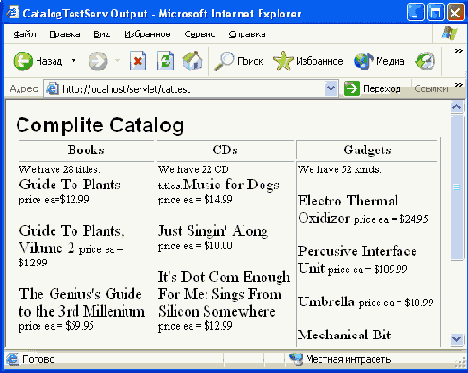Image resolution: width=468 pixels, height=373 pixels.
Task: Click the IE icon in the status bar
Action: click(x=13, y=359)
